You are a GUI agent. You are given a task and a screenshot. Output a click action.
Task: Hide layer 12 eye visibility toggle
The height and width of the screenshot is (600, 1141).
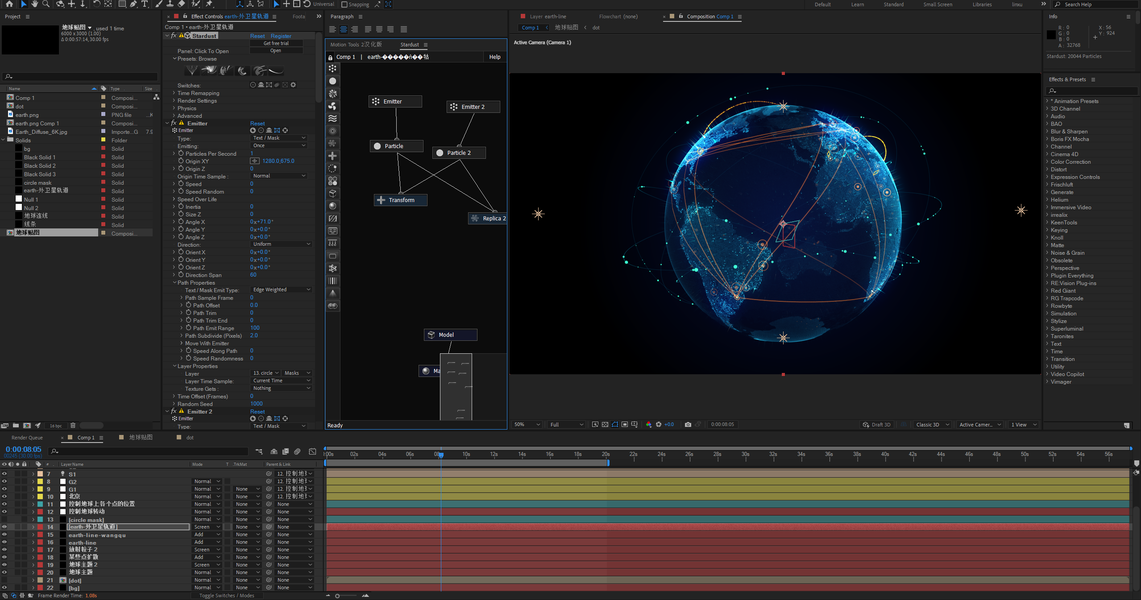4,511
